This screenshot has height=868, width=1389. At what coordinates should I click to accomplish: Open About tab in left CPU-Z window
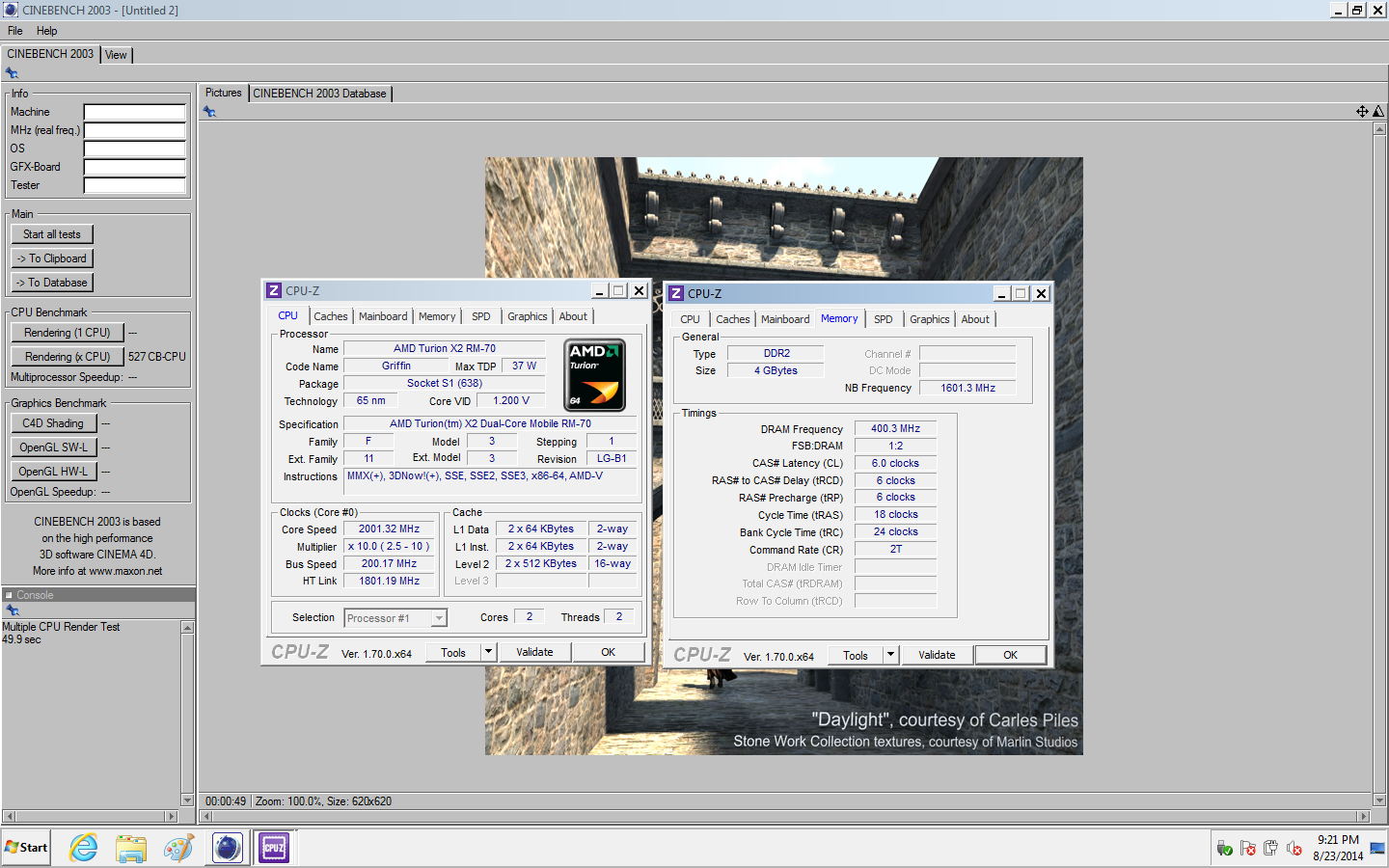point(573,316)
